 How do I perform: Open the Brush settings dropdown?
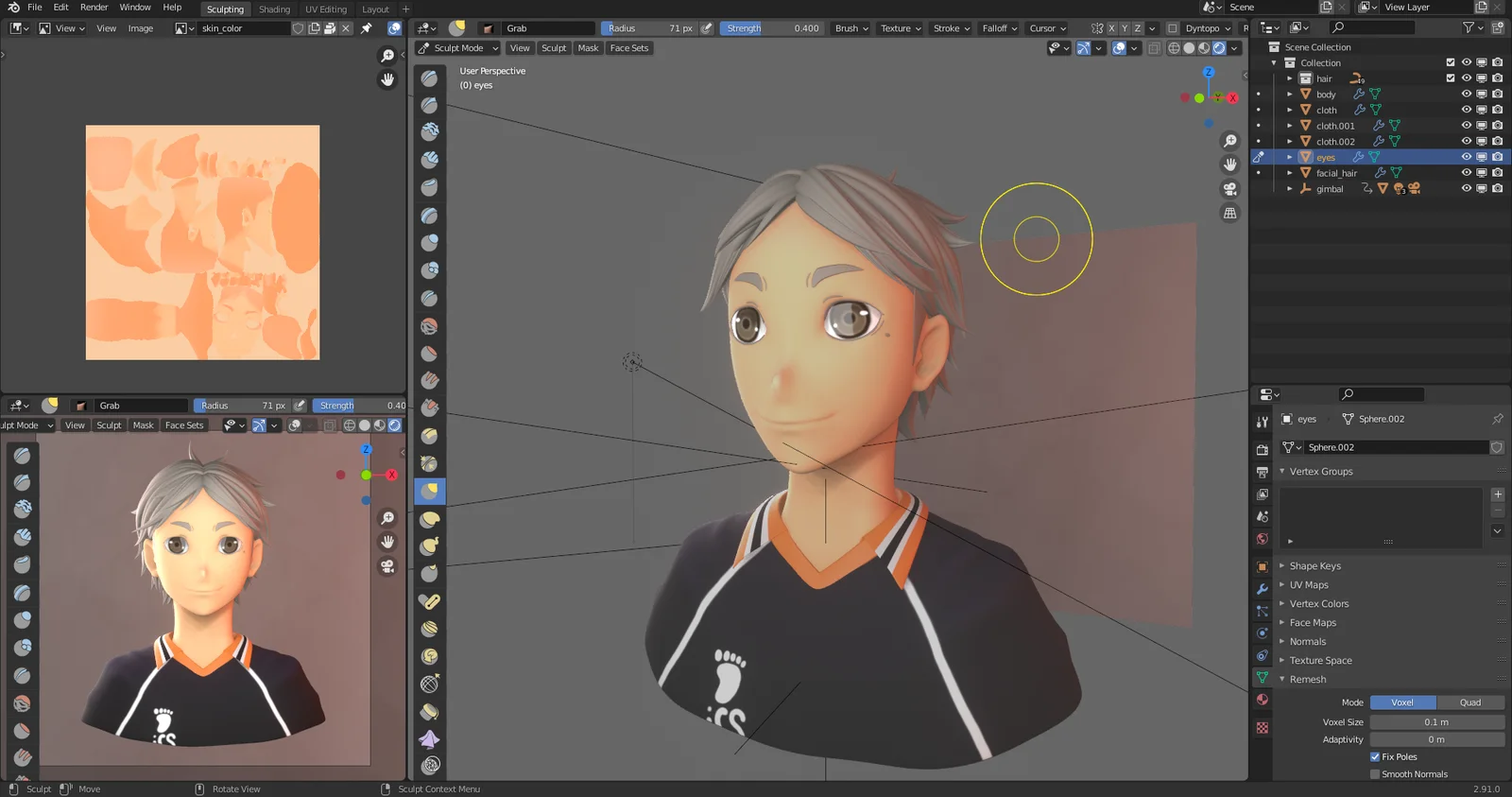click(851, 28)
